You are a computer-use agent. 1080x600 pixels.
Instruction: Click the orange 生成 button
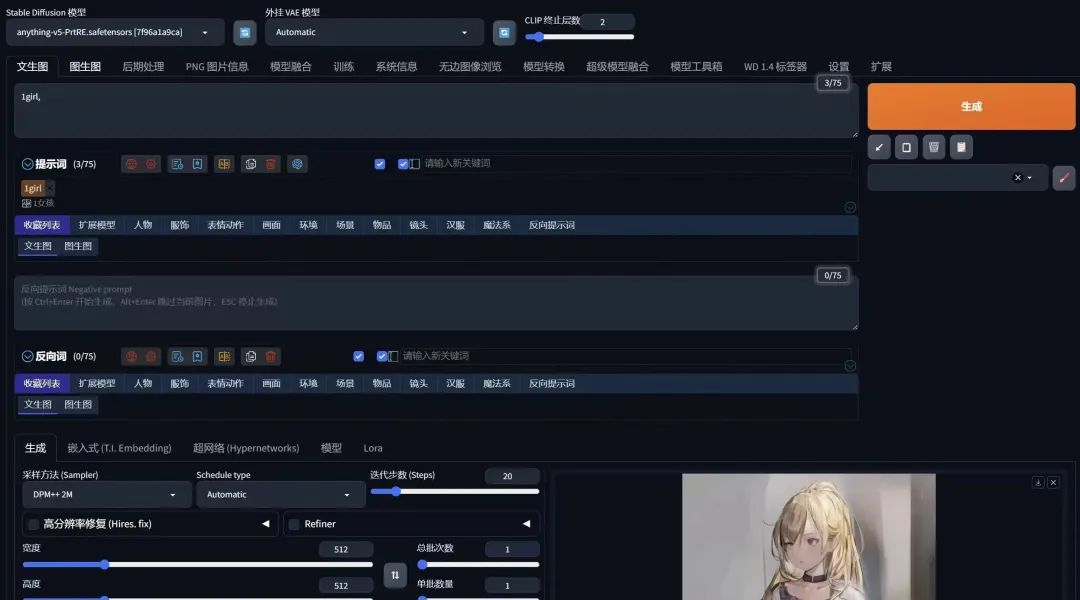pos(971,106)
